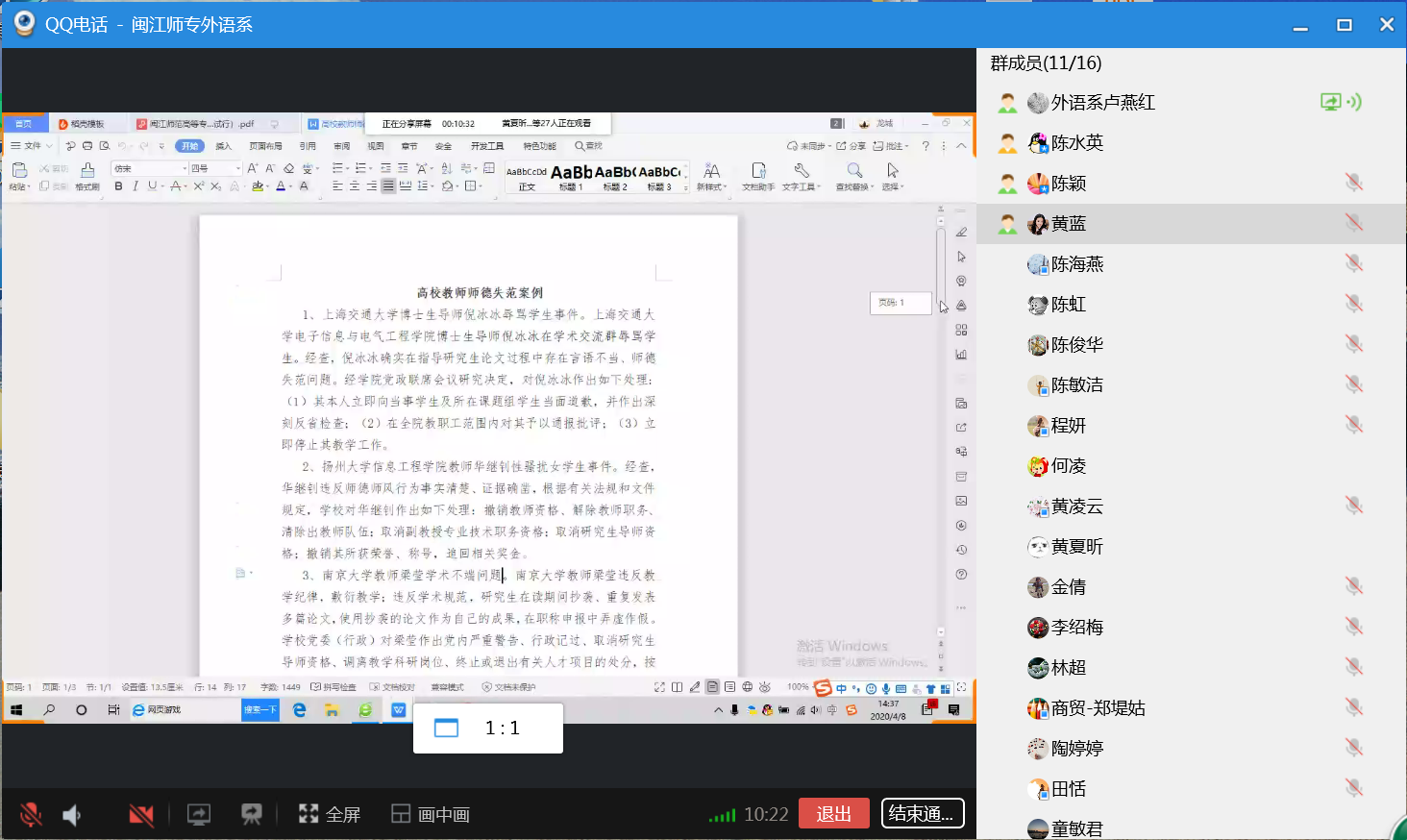Click the 查找替换 magnifier icon
The width and height of the screenshot is (1407, 840).
point(854,171)
